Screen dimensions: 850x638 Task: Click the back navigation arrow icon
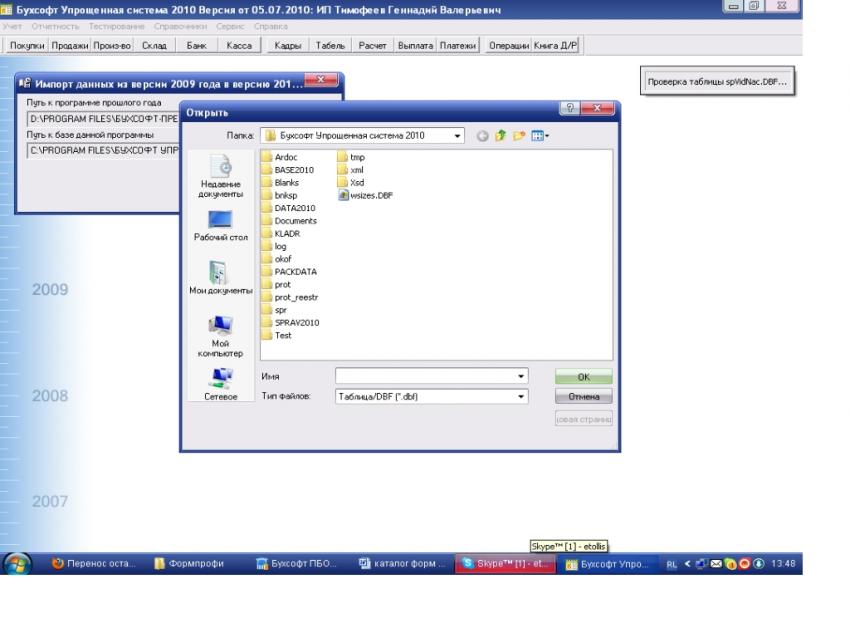[480, 134]
